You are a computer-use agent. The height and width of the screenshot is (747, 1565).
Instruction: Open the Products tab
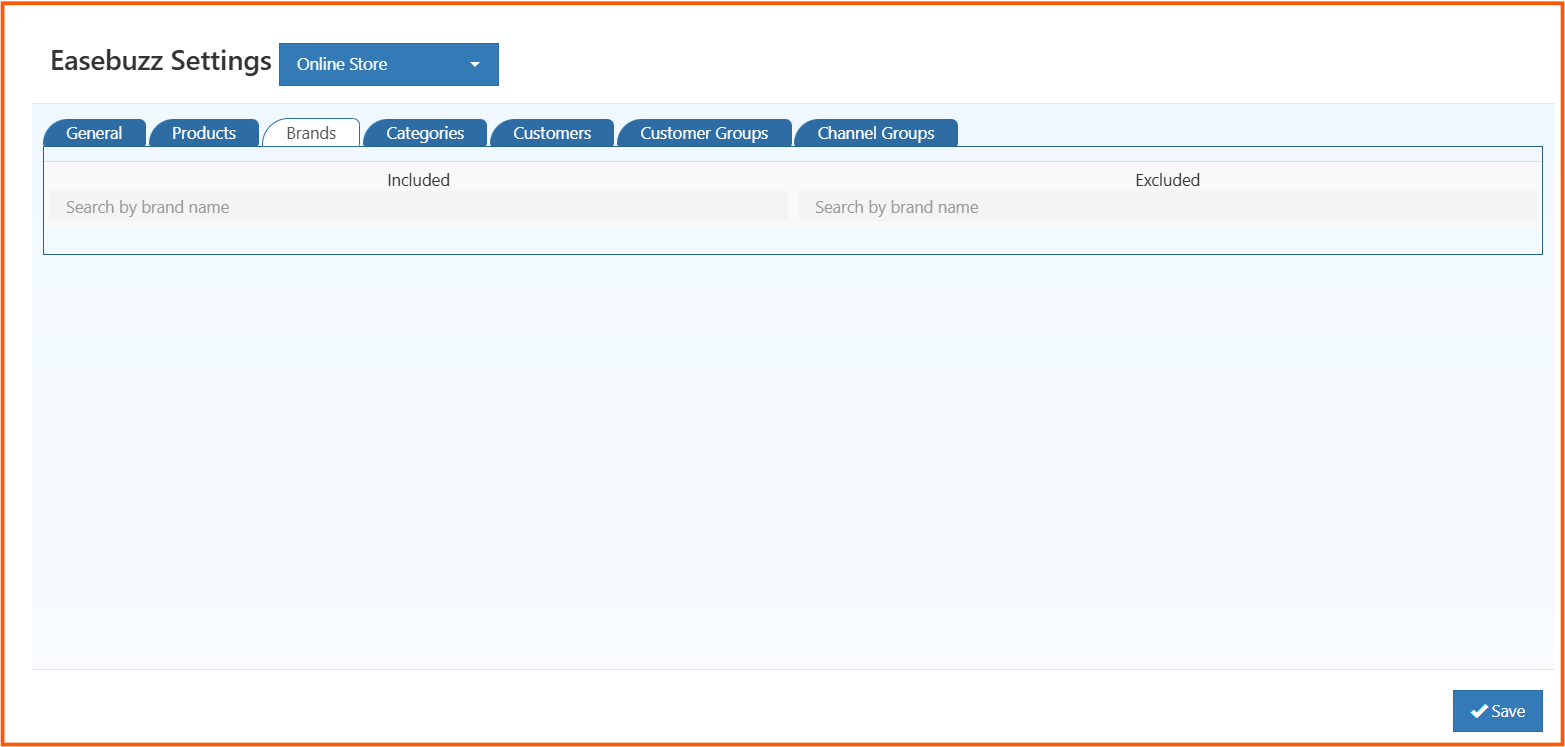point(204,132)
